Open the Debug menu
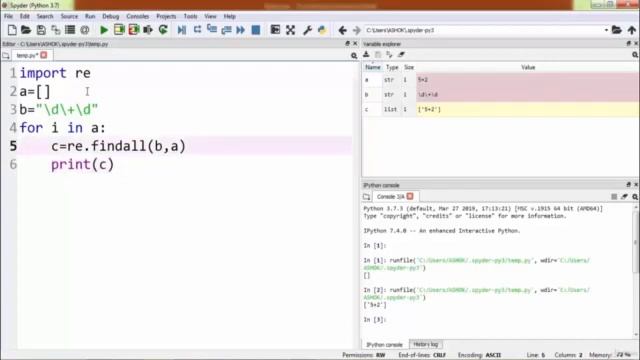This screenshot has height=360, width=640. [111, 16]
